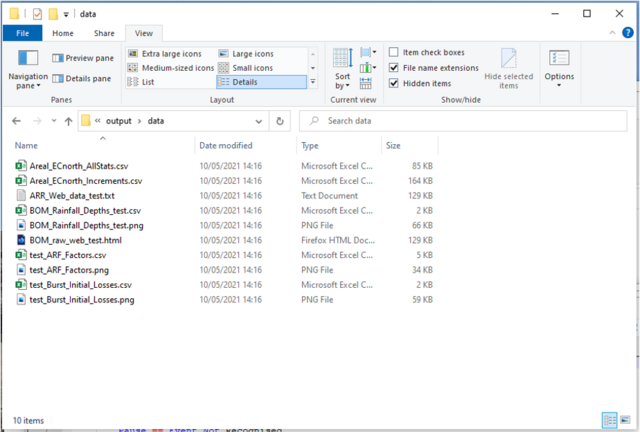The width and height of the screenshot is (640, 432).
Task: Click the Navigation pane icon
Action: click(27, 60)
